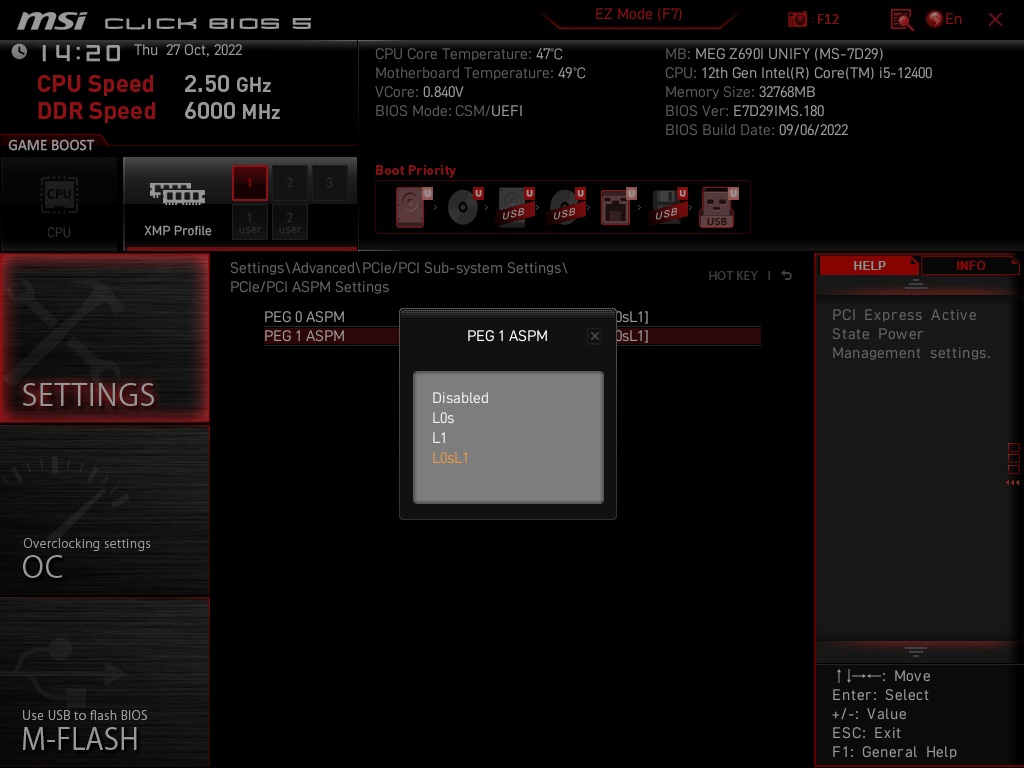
Task: Enable XMP profile 2
Action: (x=289, y=183)
